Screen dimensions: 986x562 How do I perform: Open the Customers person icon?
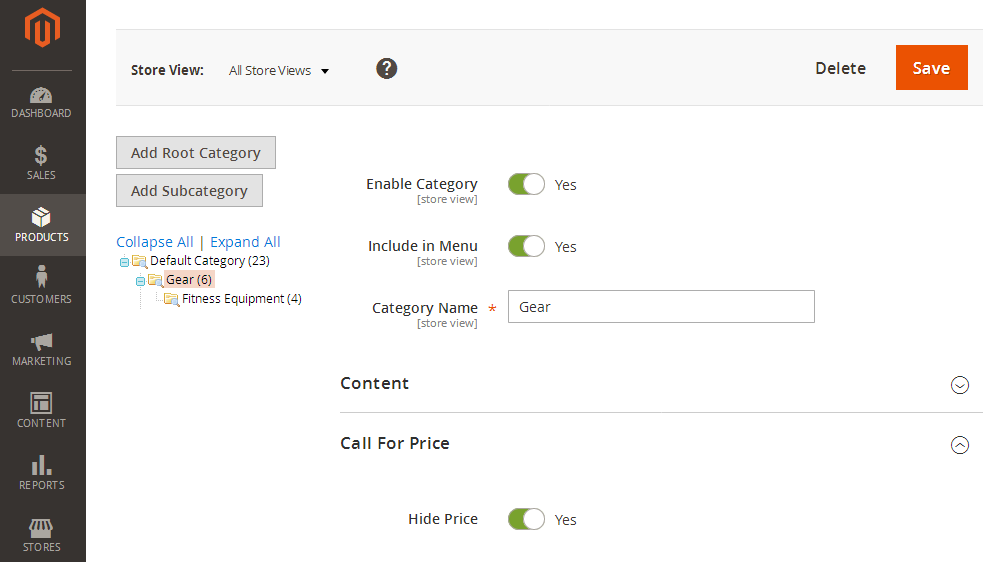click(x=41, y=277)
